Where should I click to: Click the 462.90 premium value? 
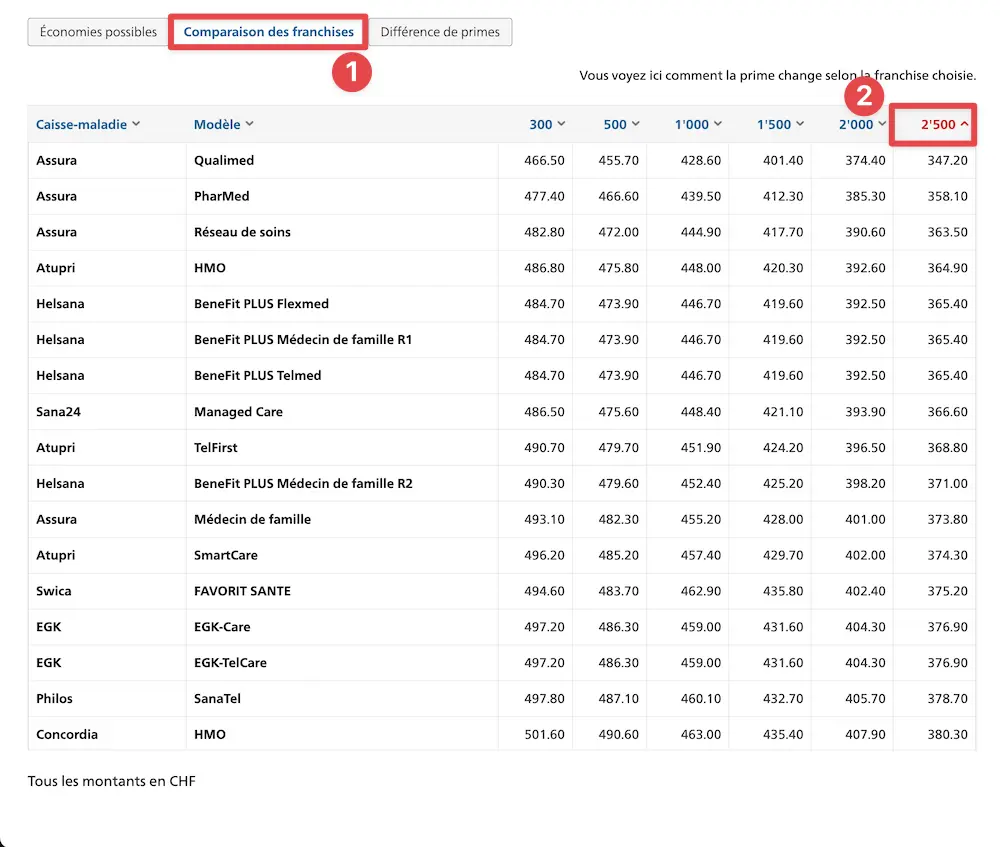coord(700,591)
